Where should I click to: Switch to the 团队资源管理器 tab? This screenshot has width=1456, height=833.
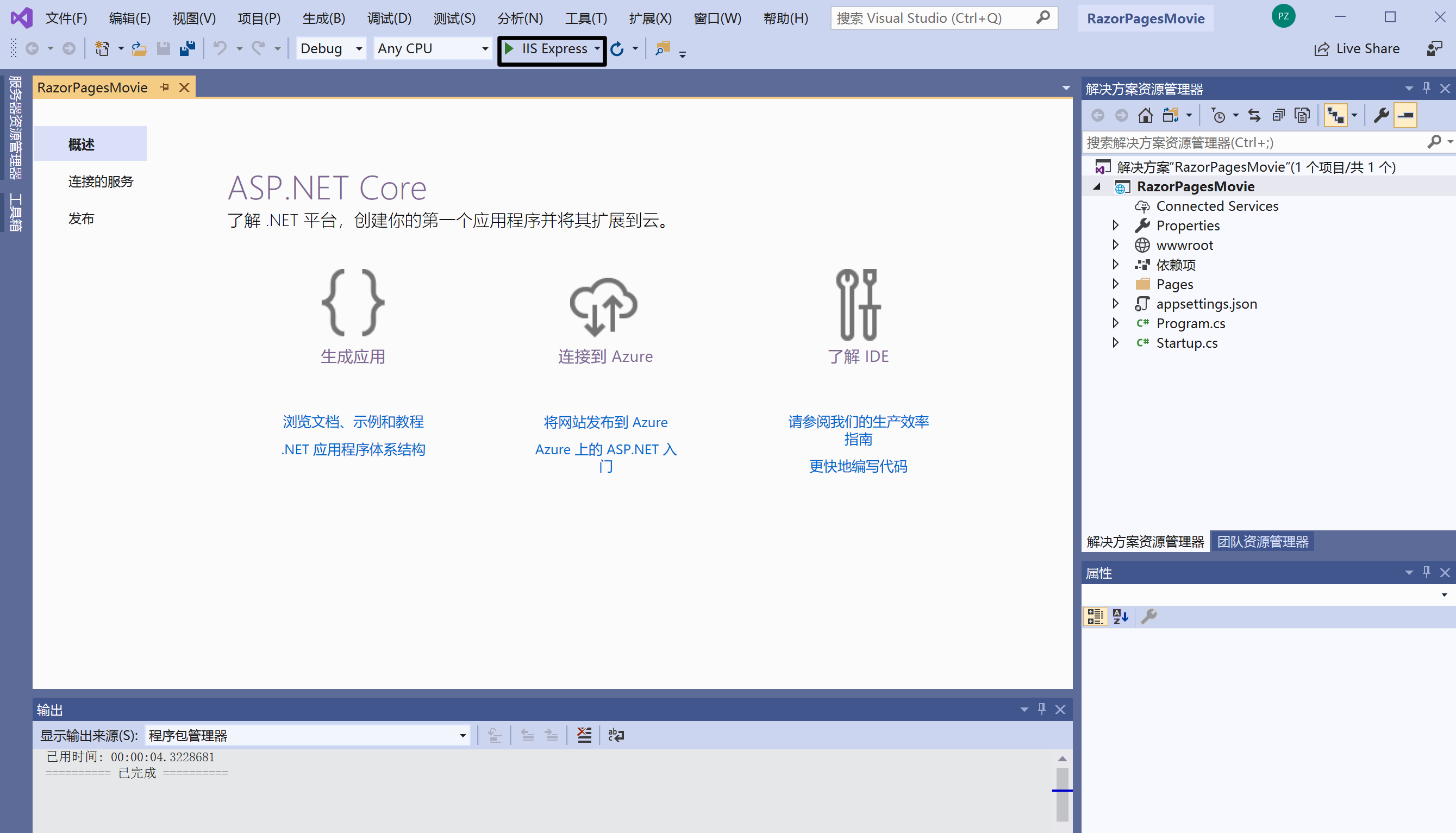1262,541
